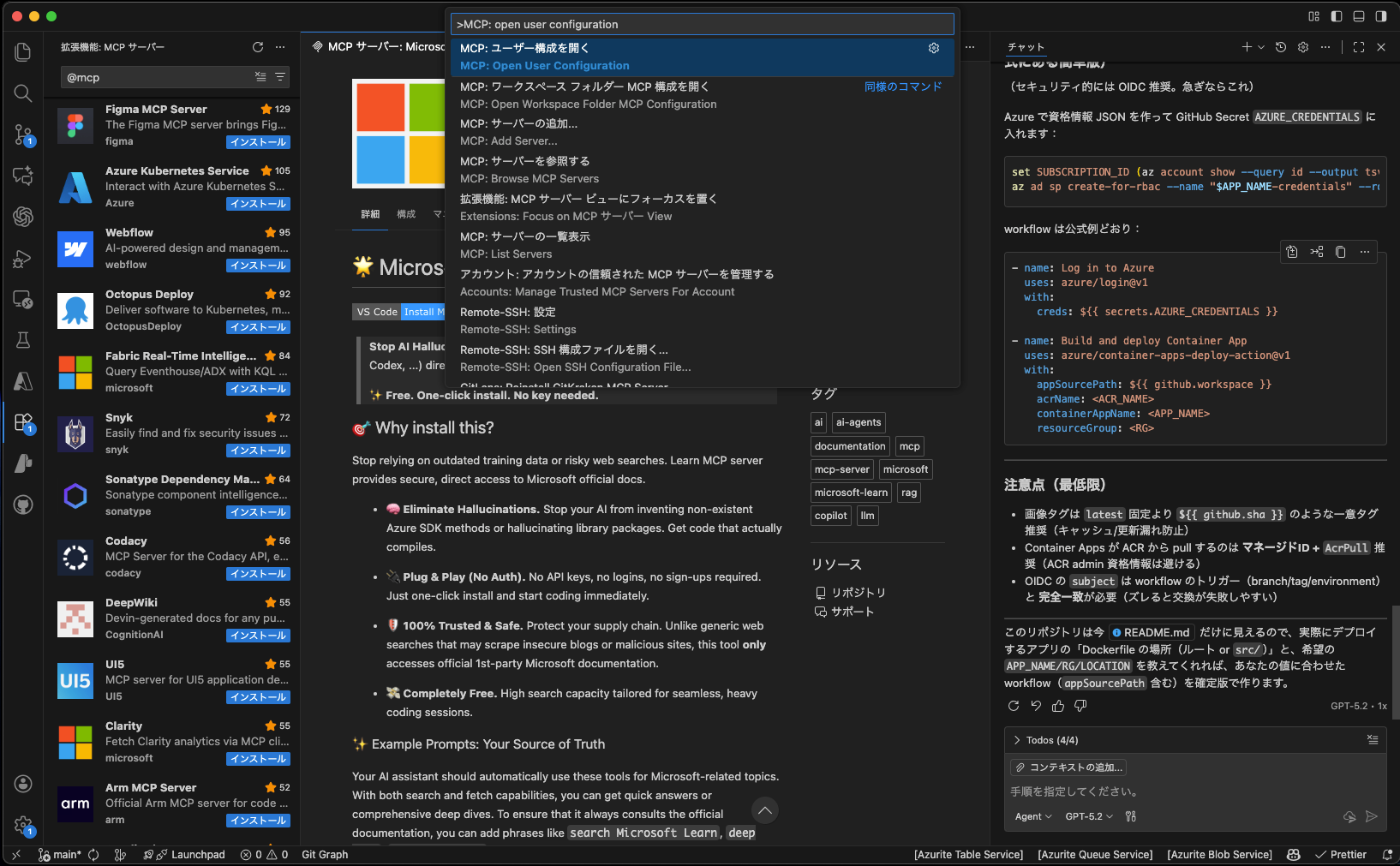Open the Search view in activity bar
Screen dimensions: 1400x866
pyautogui.click(x=22, y=93)
